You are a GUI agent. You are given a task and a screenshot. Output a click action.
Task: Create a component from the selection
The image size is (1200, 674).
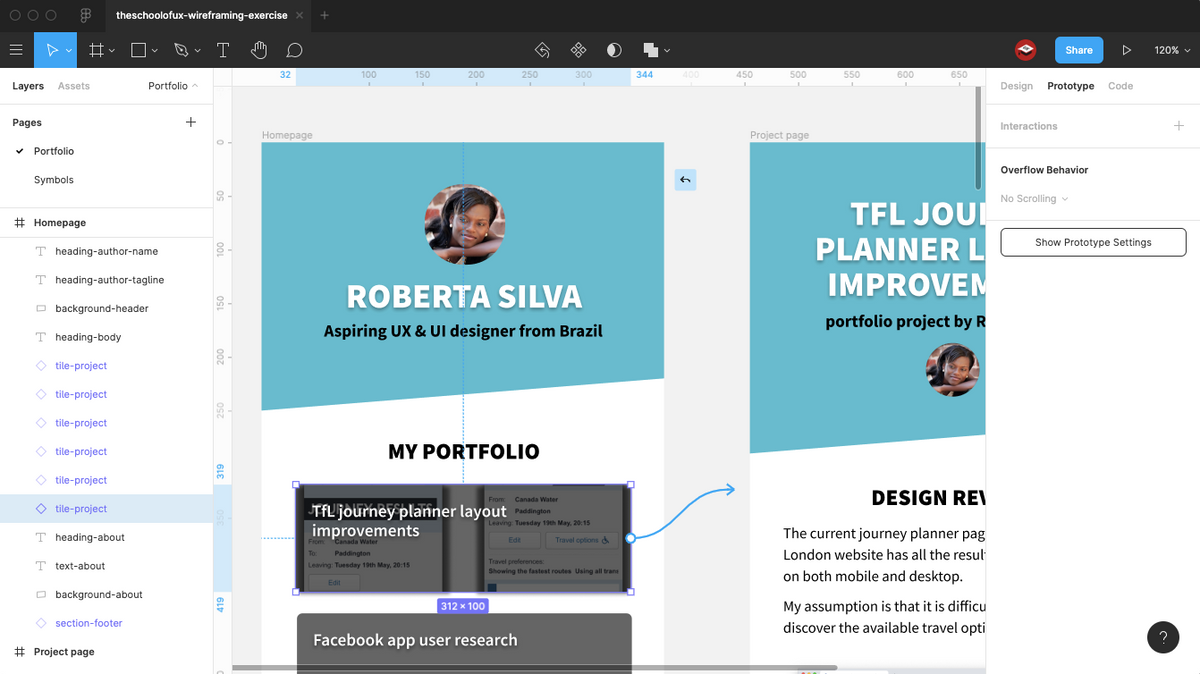[x=577, y=50]
